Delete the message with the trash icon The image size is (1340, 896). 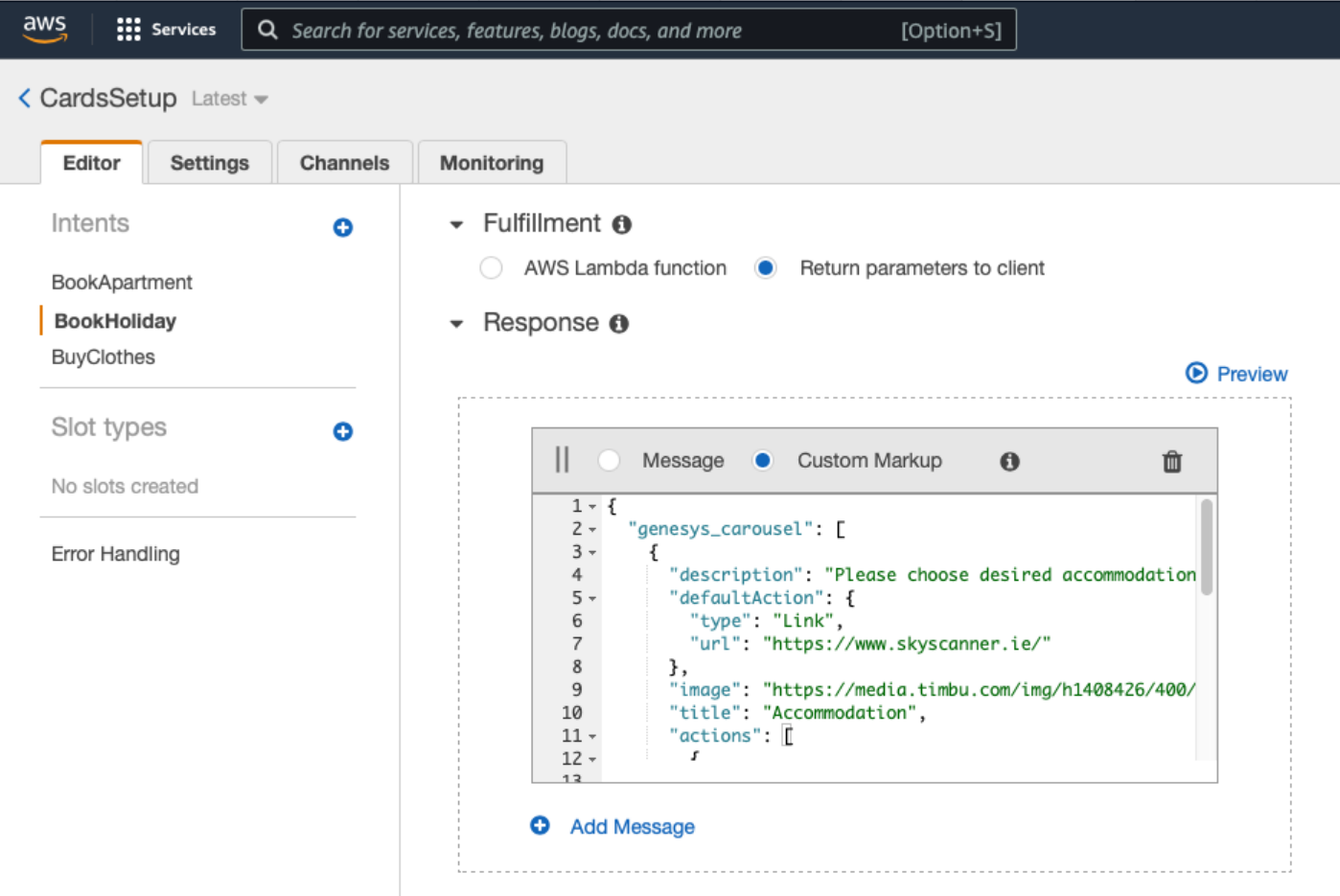pos(1172,461)
